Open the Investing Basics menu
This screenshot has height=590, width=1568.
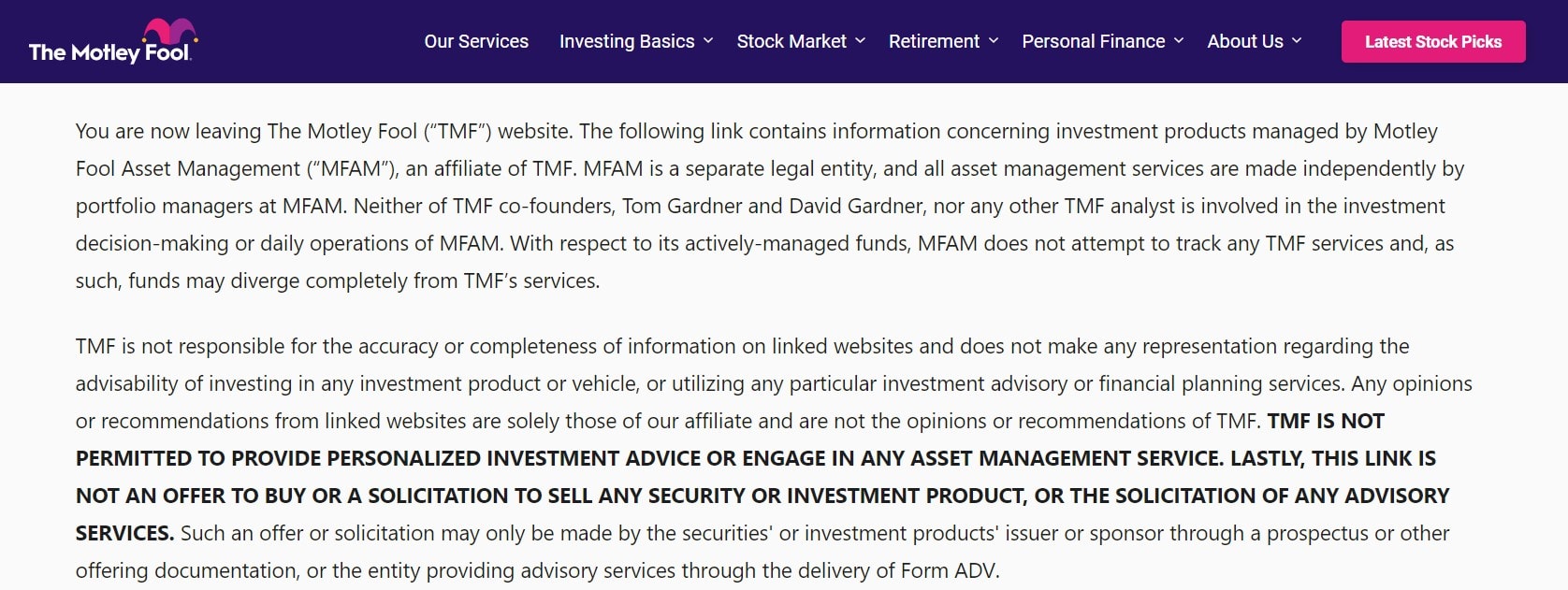click(627, 41)
